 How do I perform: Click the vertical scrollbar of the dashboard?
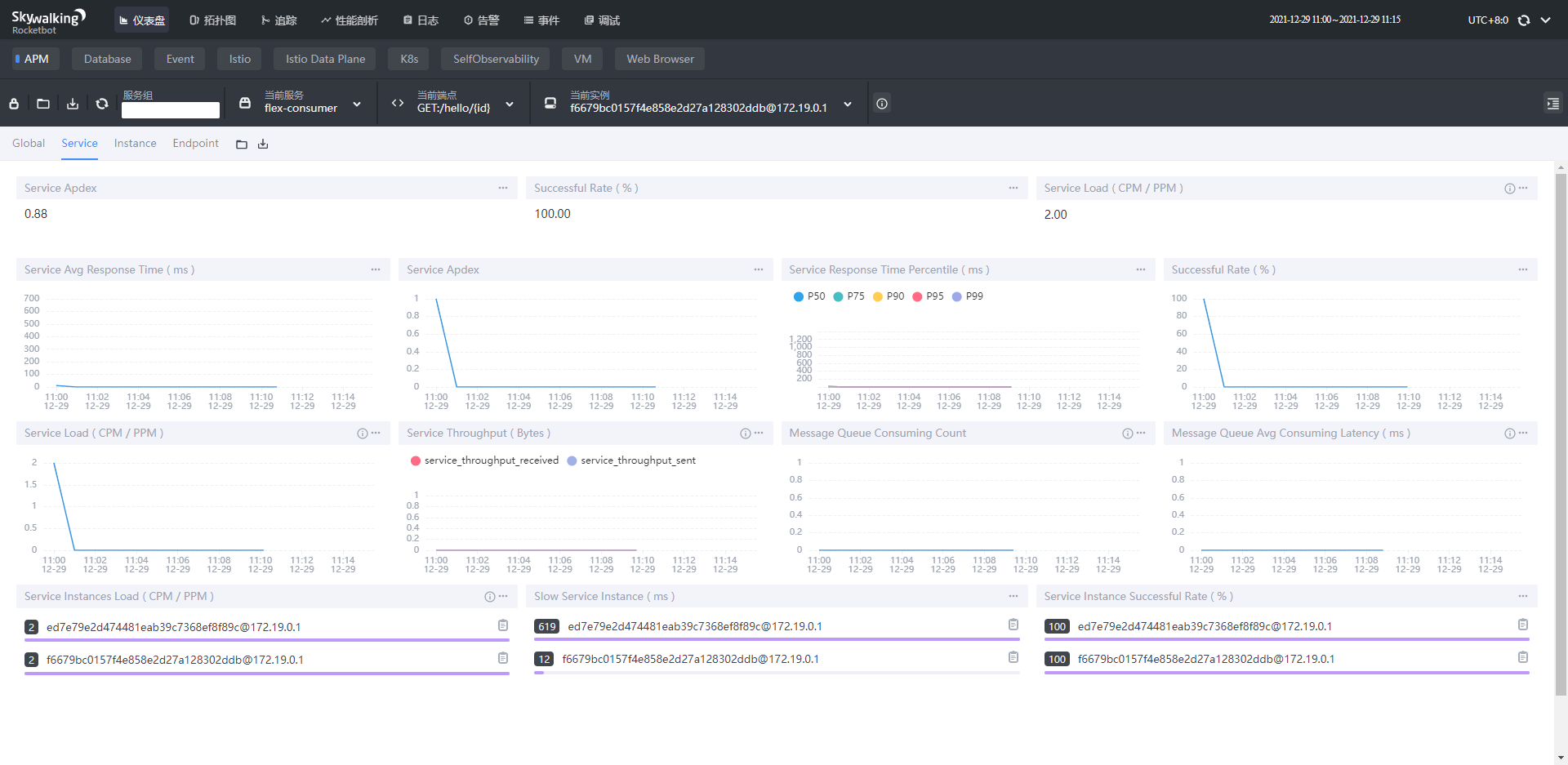point(1561,433)
